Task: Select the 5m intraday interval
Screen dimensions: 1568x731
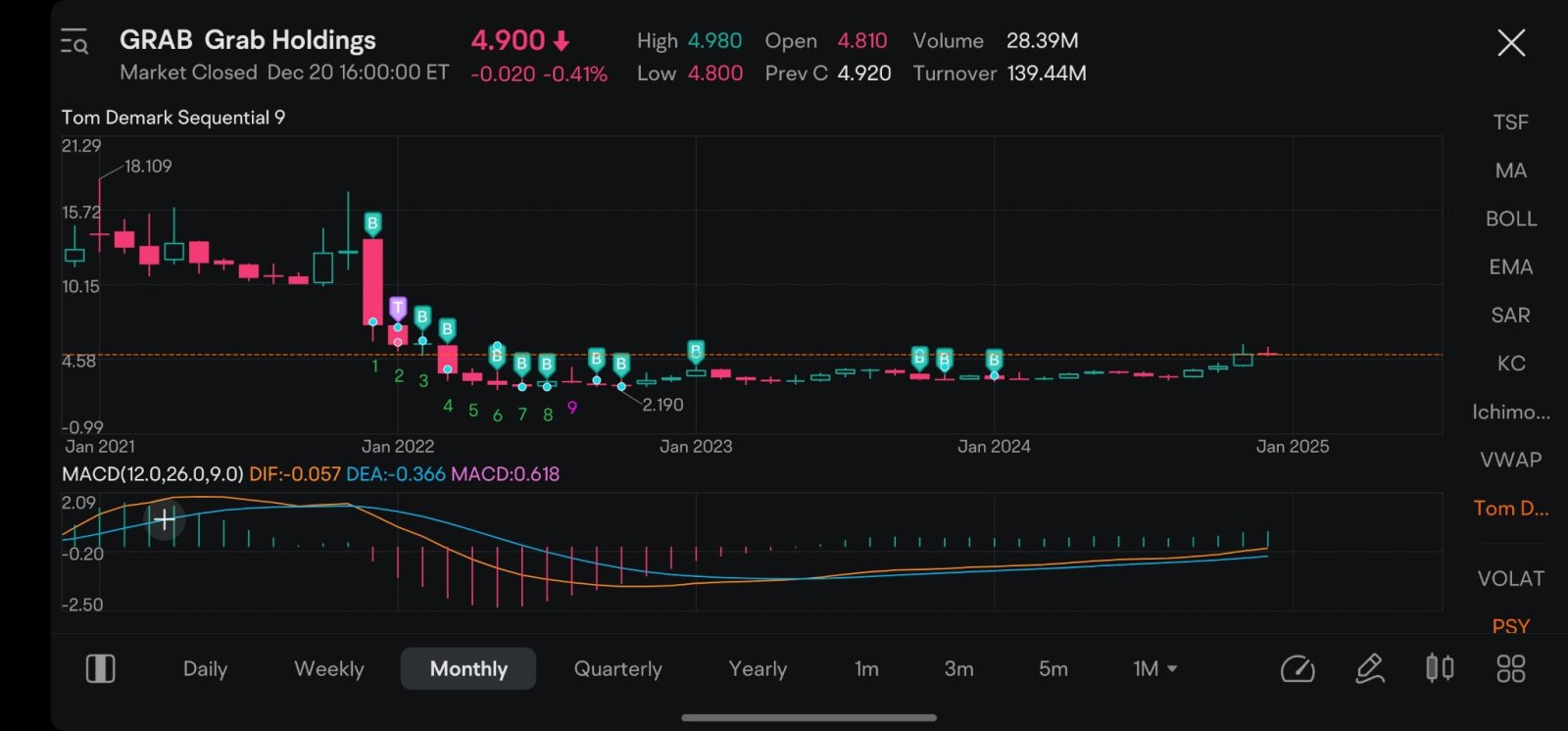Action: click(1053, 669)
